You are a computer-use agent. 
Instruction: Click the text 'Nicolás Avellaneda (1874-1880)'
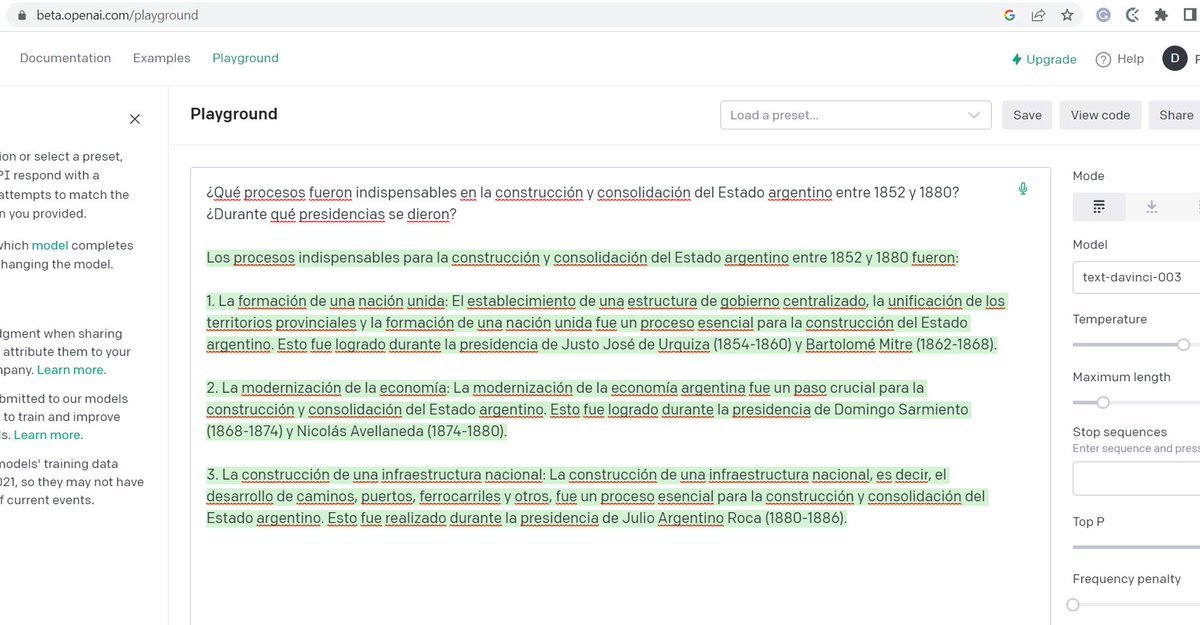point(403,432)
